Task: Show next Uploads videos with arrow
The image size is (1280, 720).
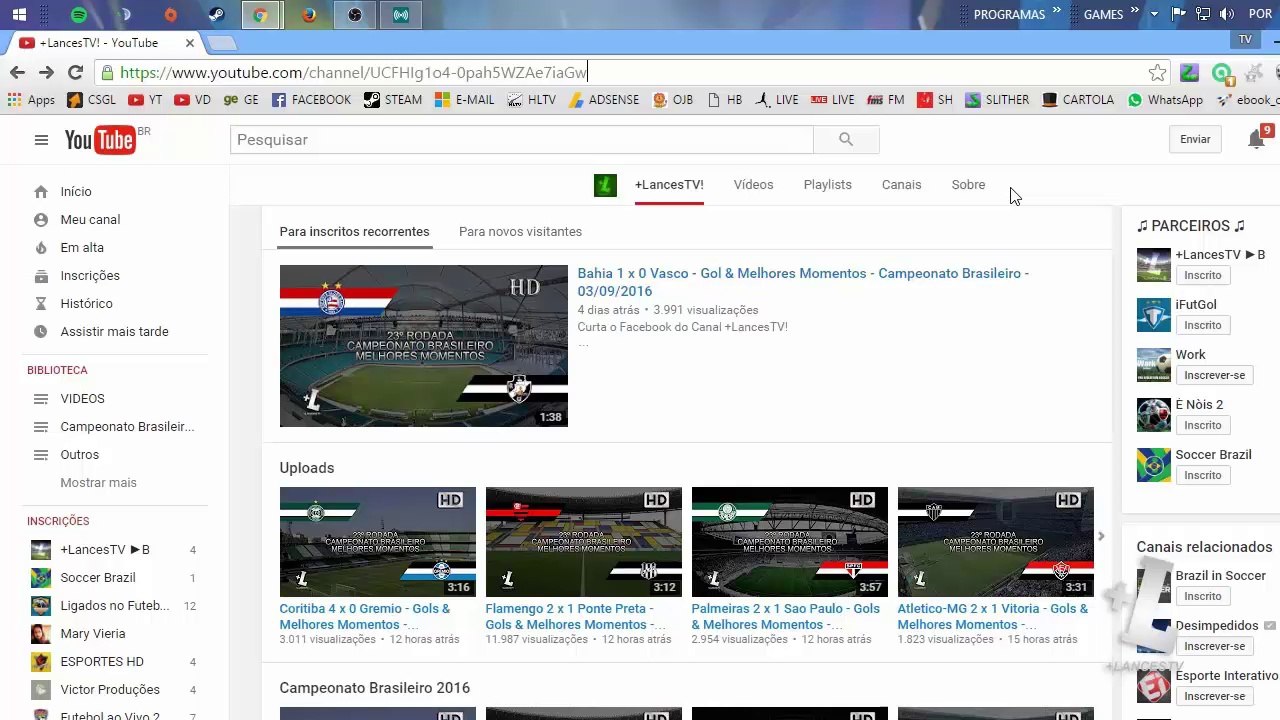Action: point(1101,537)
